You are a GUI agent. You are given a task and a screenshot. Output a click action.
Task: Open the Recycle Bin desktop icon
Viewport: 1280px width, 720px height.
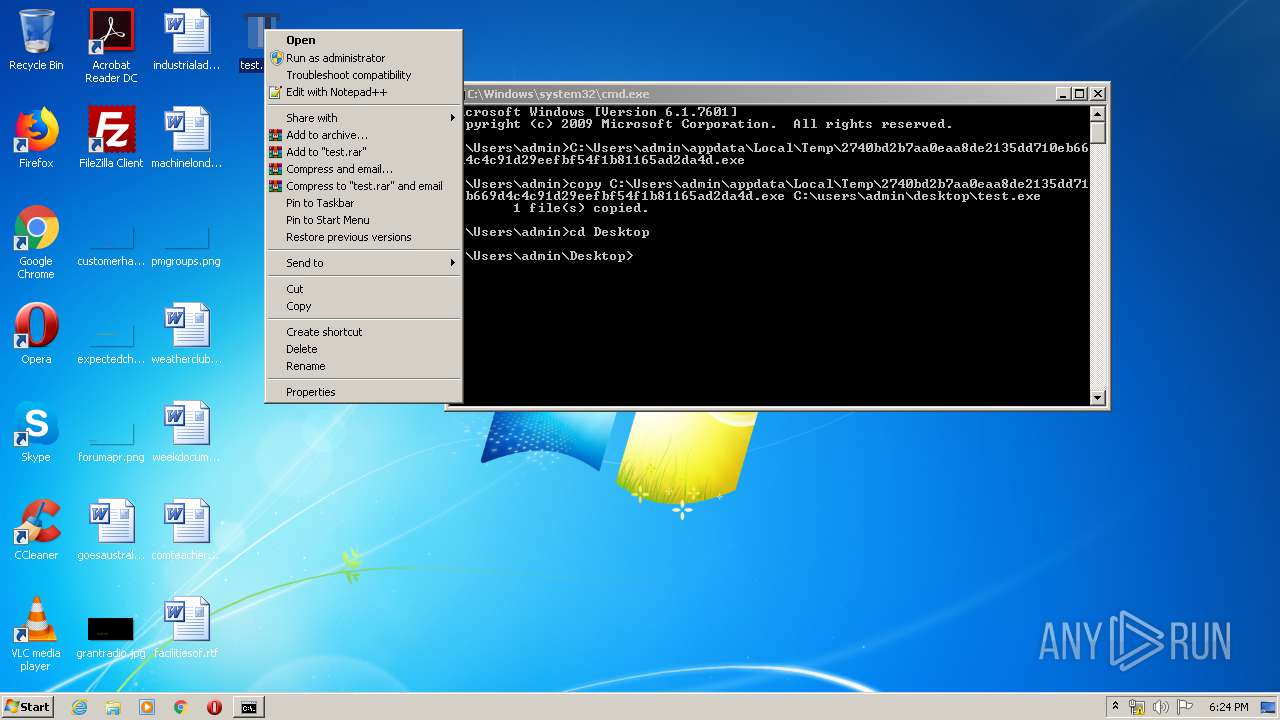36,40
